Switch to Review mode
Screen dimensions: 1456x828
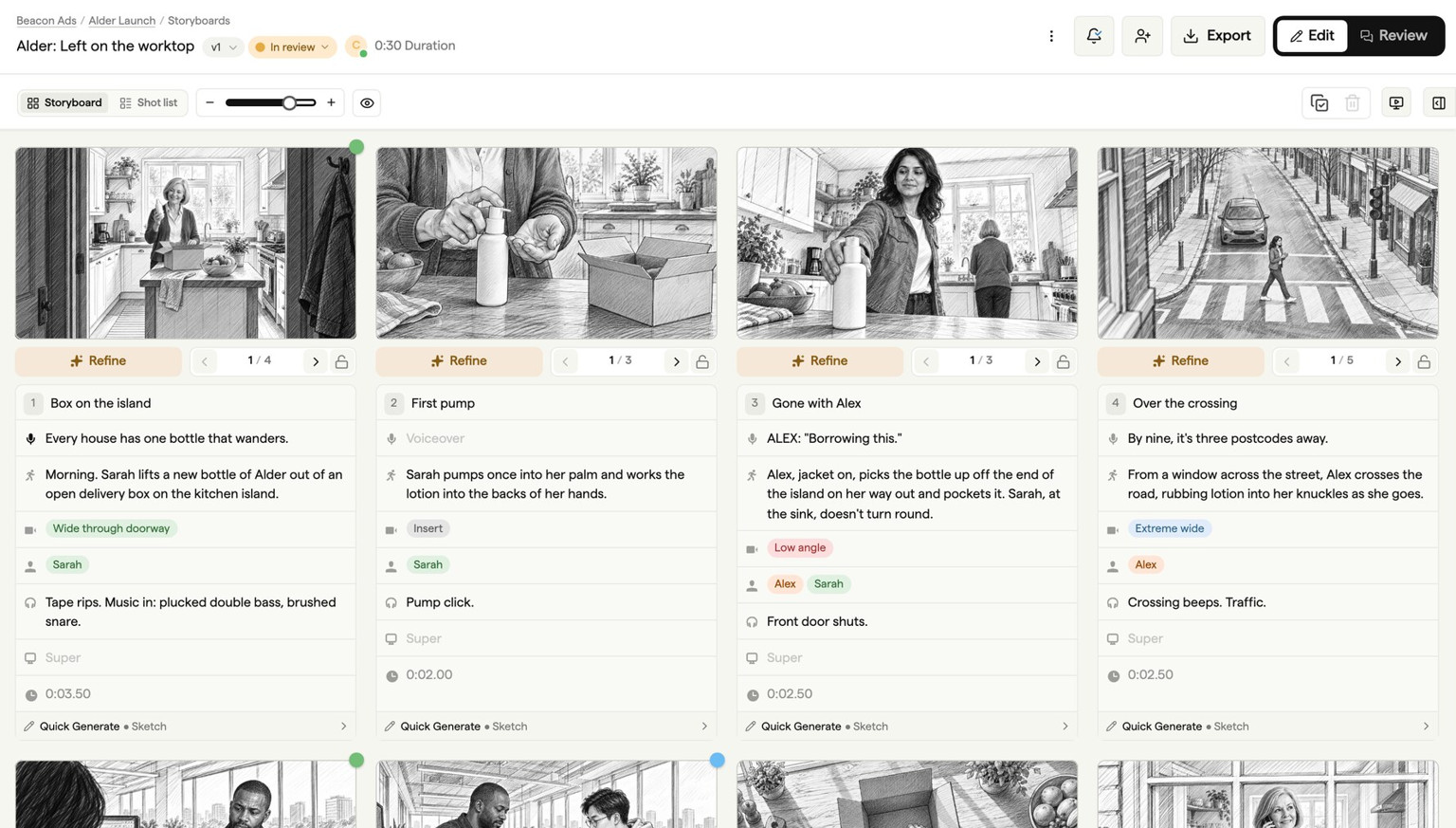1393,36
